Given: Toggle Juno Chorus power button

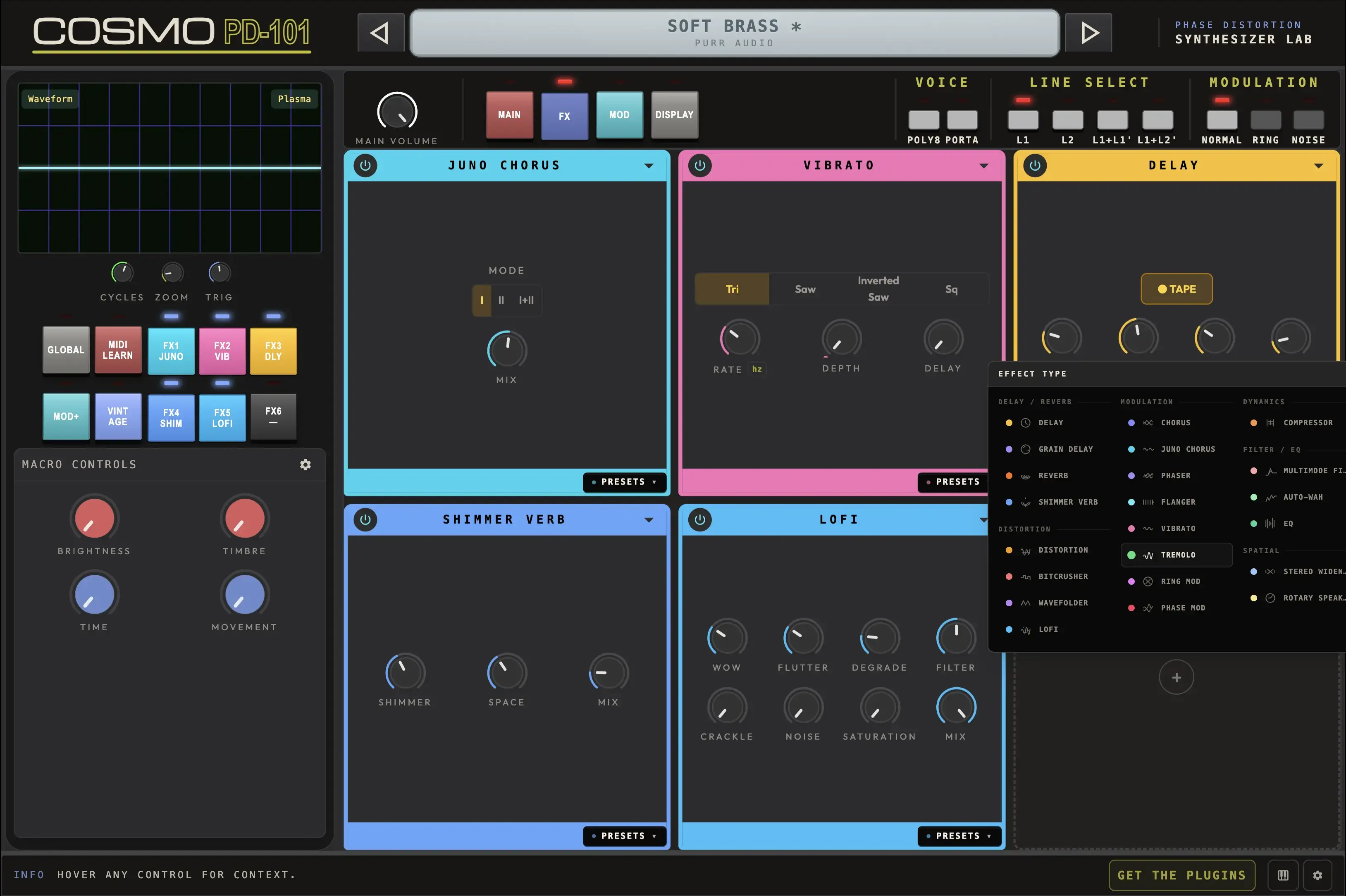Looking at the screenshot, I should click(365, 166).
